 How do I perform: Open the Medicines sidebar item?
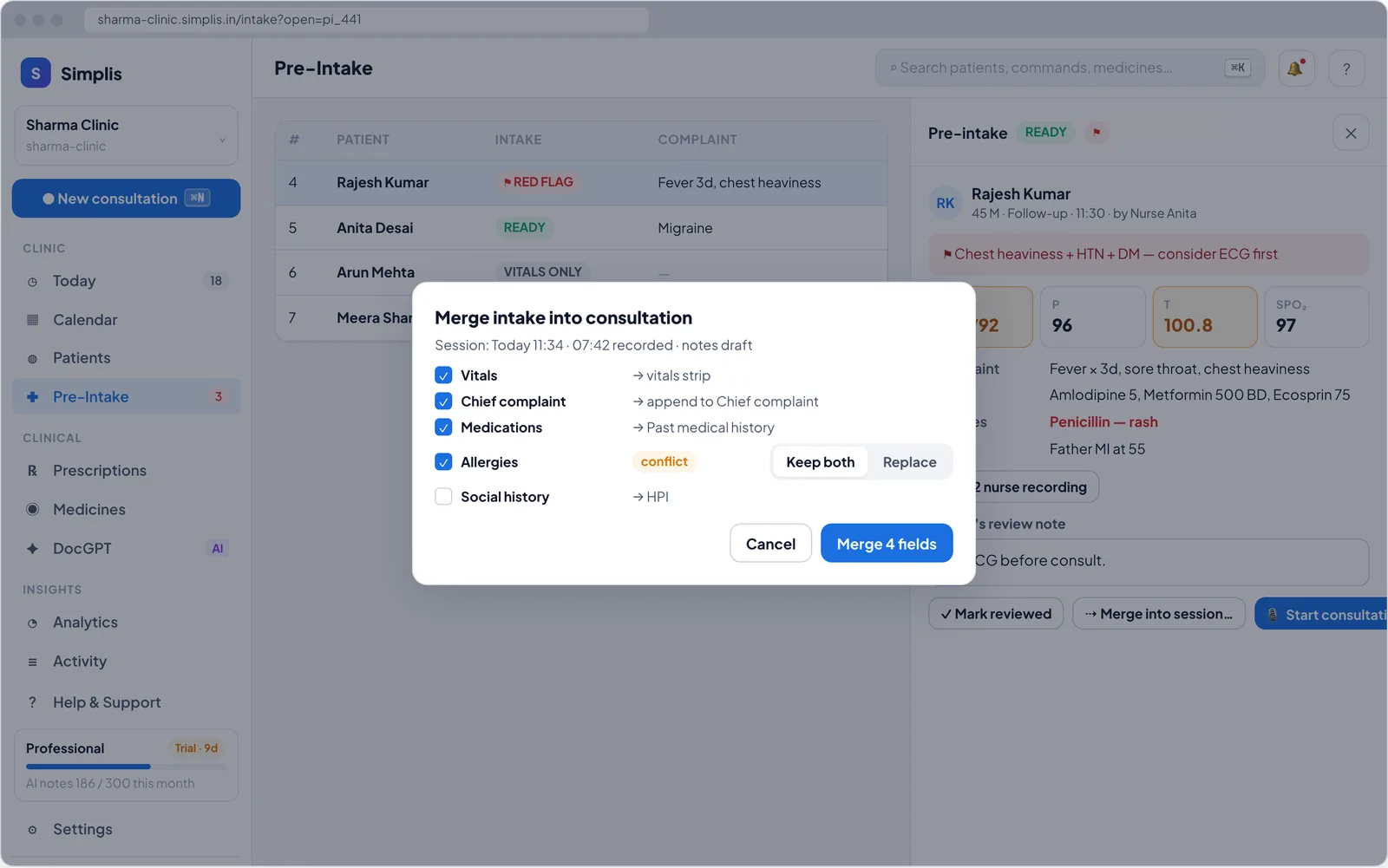tap(126, 510)
